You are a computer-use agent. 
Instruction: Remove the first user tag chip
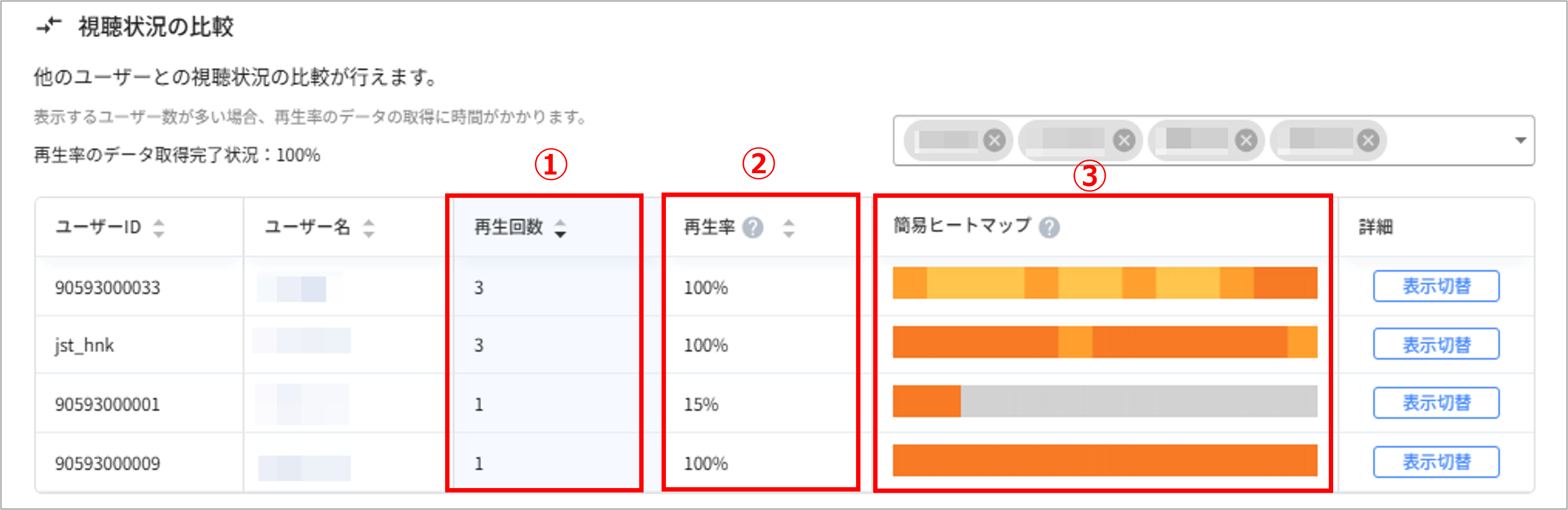click(994, 141)
